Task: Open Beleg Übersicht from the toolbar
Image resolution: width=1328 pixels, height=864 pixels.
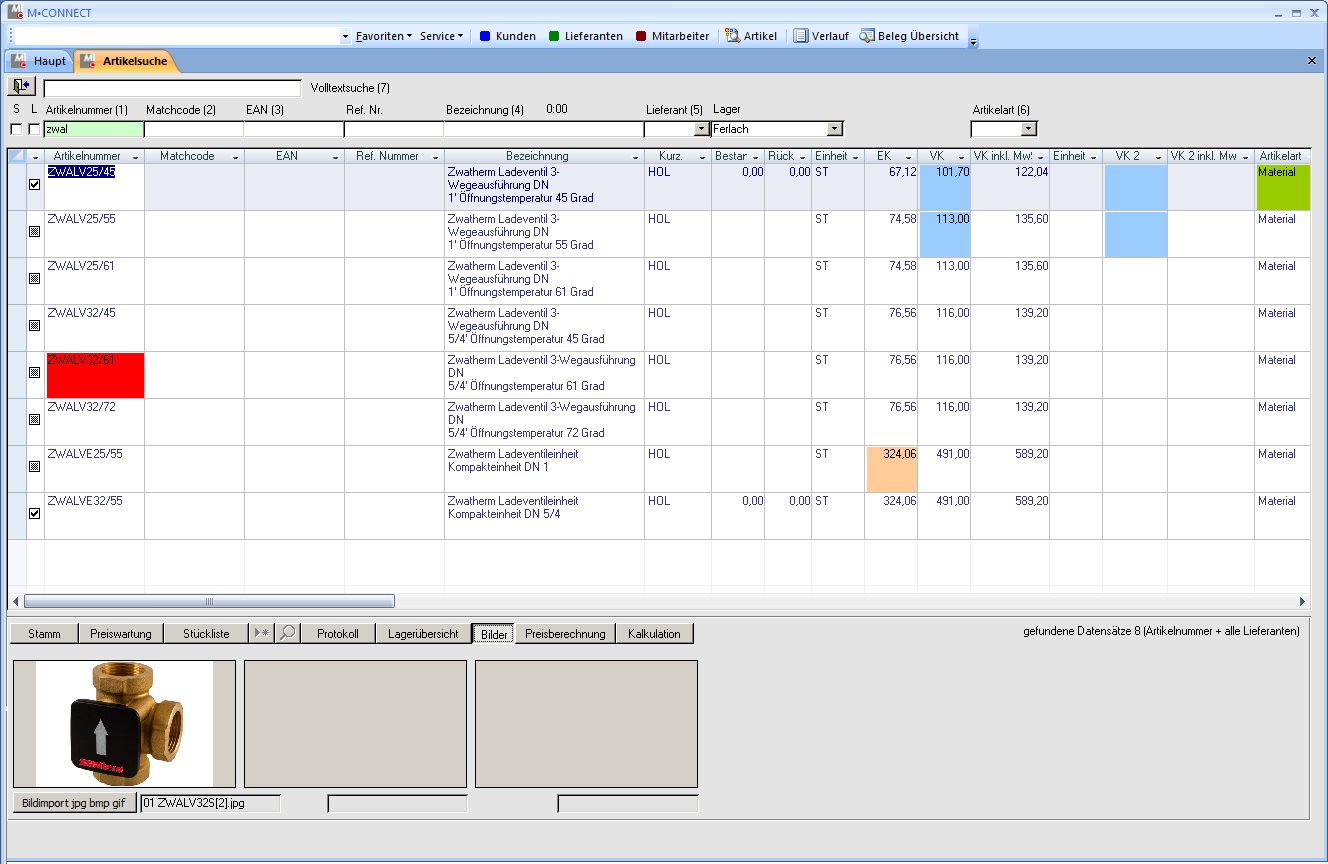Action: [909, 36]
